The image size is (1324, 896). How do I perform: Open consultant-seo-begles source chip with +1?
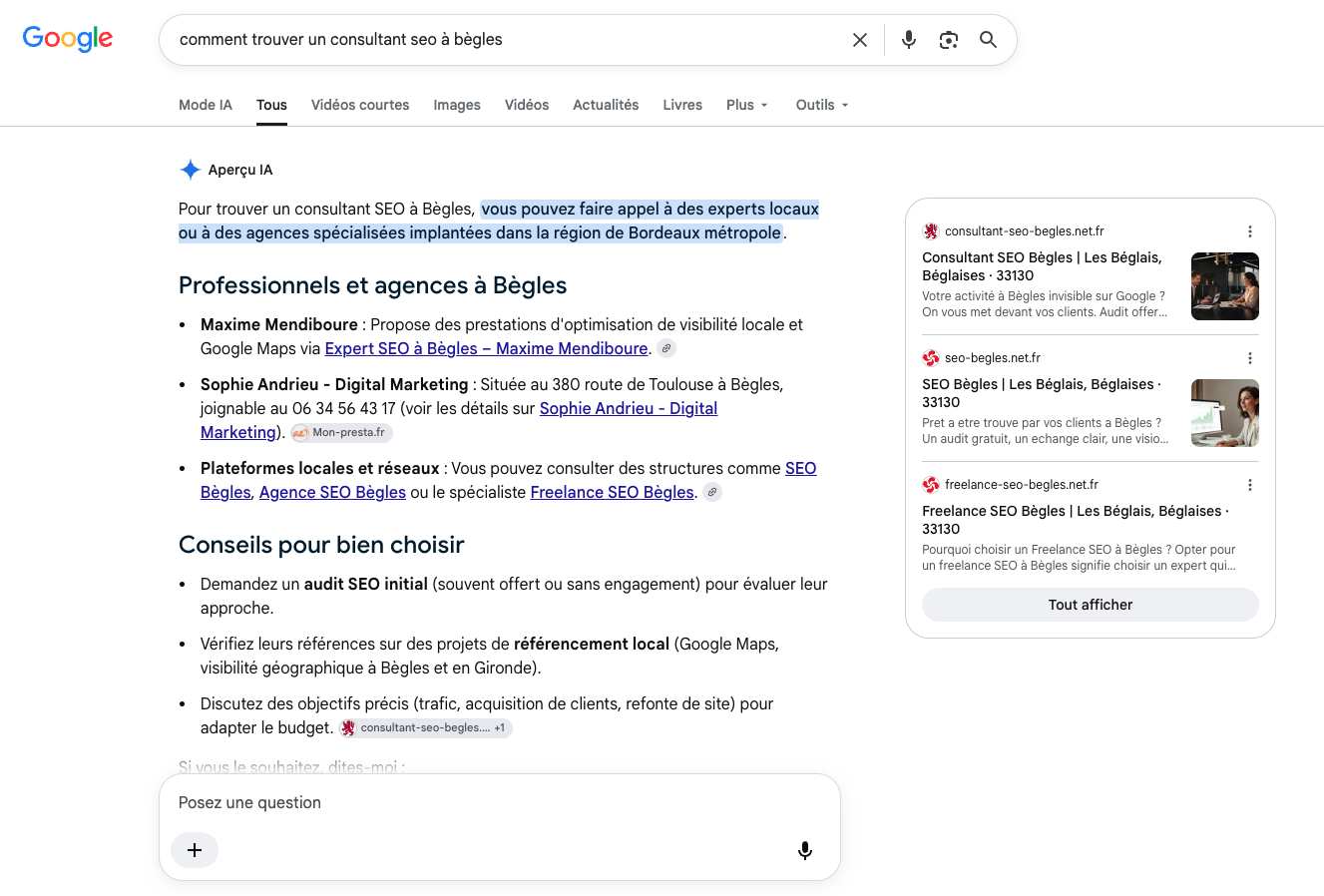point(425,728)
